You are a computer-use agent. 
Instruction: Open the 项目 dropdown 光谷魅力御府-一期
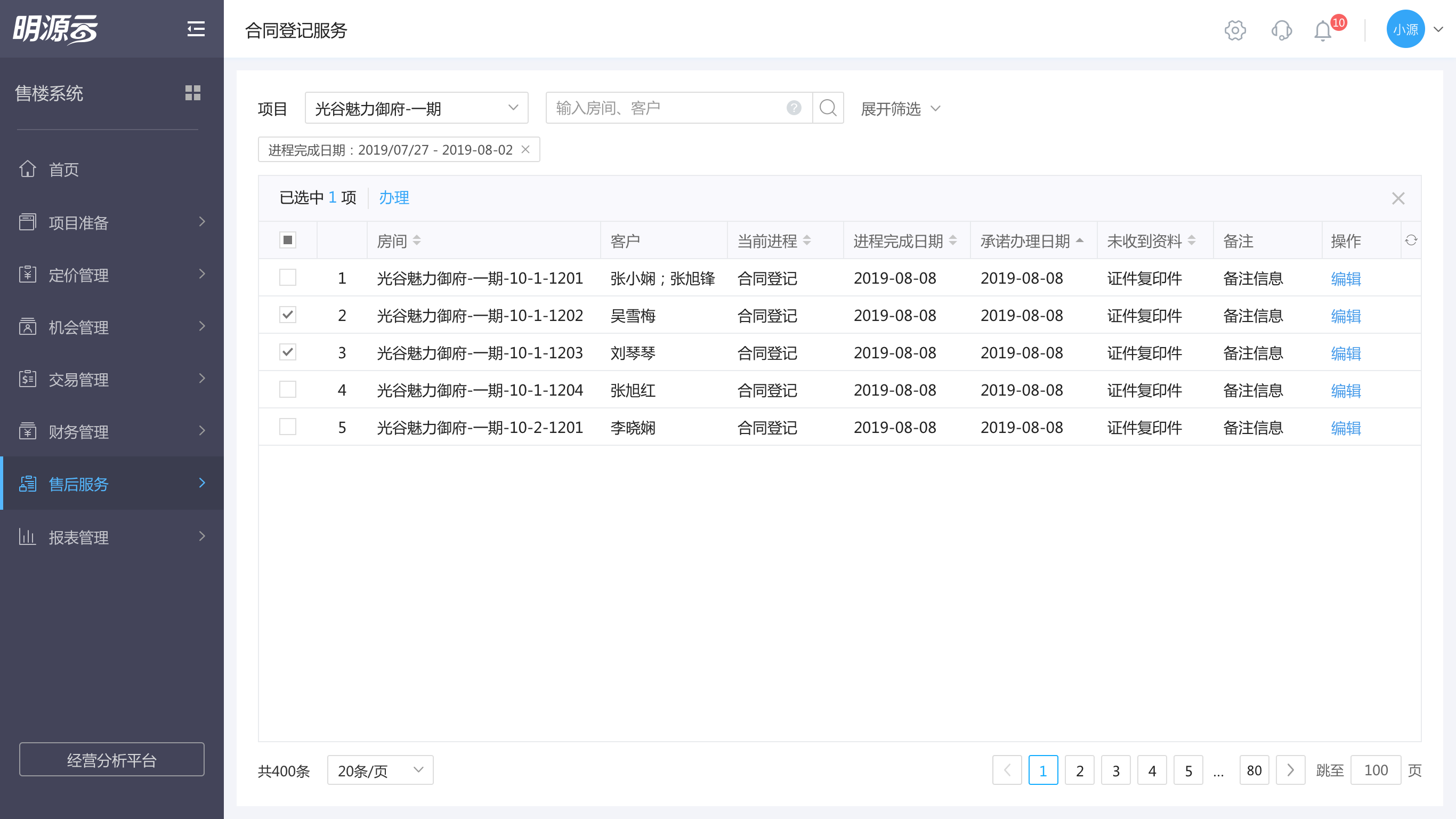point(417,108)
